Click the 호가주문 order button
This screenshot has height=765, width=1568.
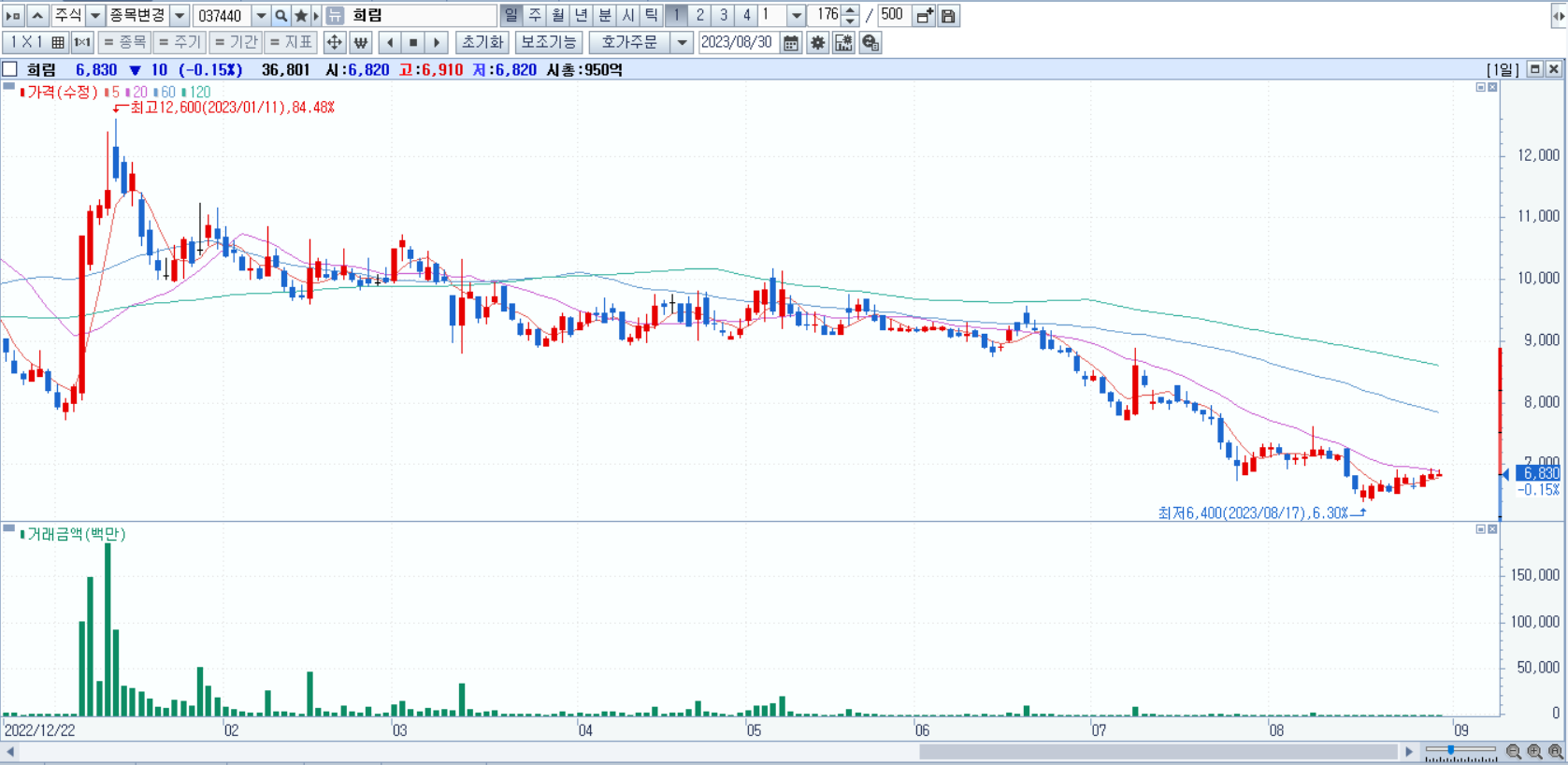click(630, 42)
